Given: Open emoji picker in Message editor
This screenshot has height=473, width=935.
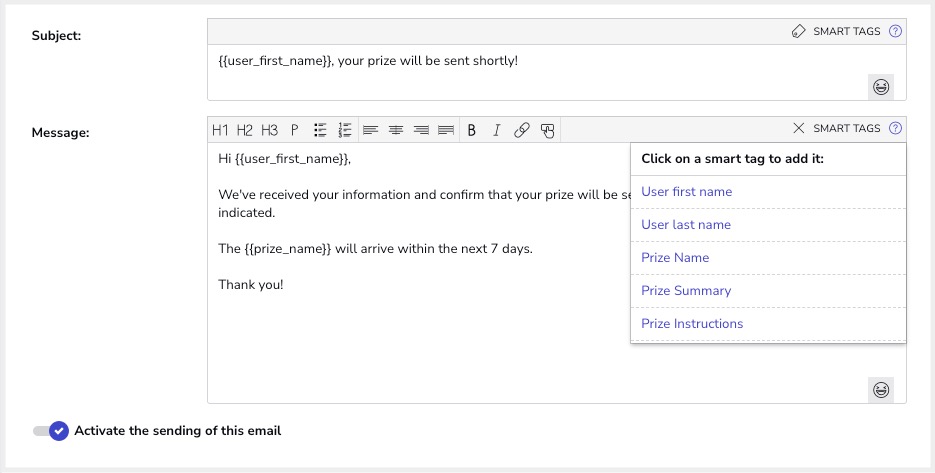Looking at the screenshot, I should [x=881, y=390].
